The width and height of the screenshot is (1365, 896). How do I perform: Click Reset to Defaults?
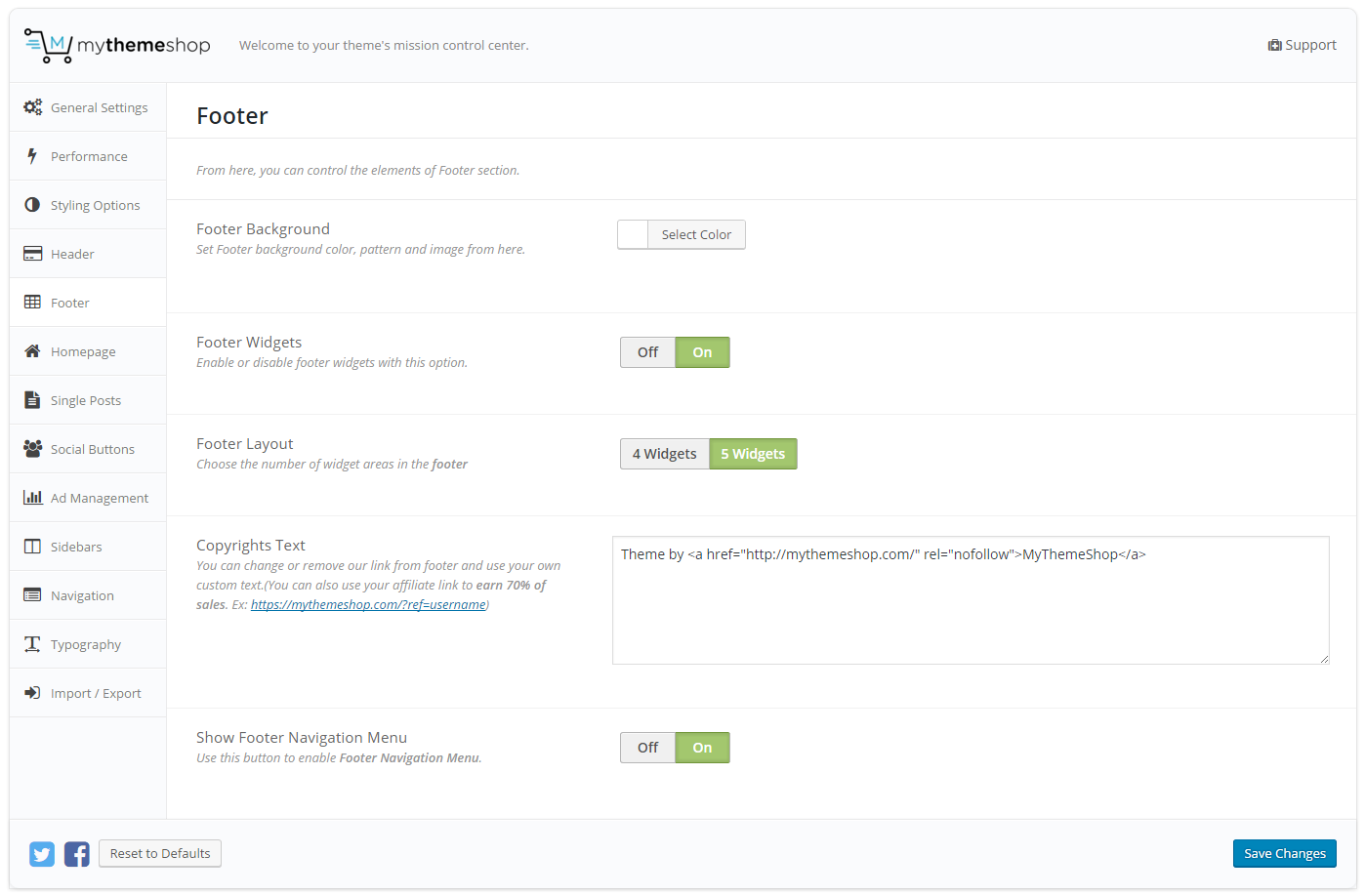pos(159,853)
